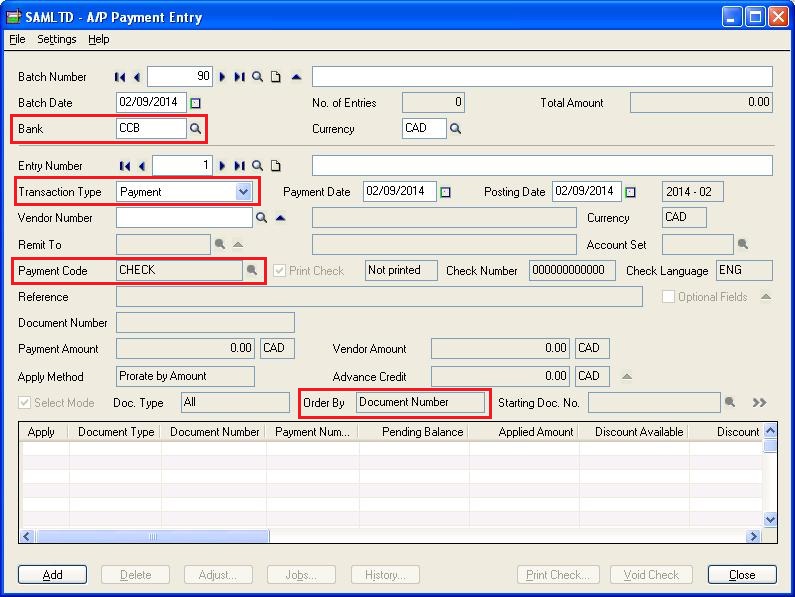
Task: Go to first batch number
Action: (120, 77)
